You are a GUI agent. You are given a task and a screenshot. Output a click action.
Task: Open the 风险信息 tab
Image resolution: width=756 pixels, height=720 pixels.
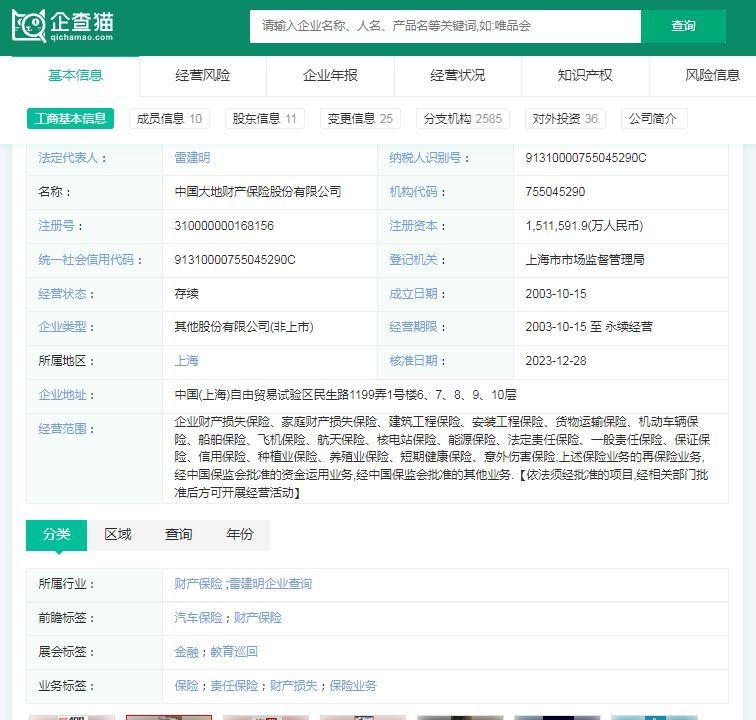pos(712,75)
